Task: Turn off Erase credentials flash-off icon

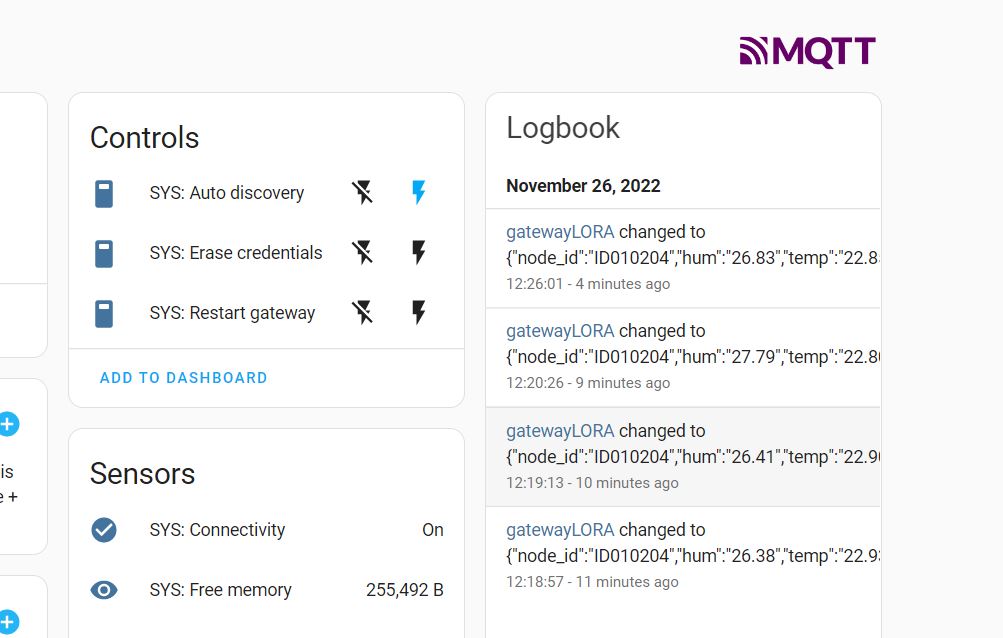Action: [362, 253]
